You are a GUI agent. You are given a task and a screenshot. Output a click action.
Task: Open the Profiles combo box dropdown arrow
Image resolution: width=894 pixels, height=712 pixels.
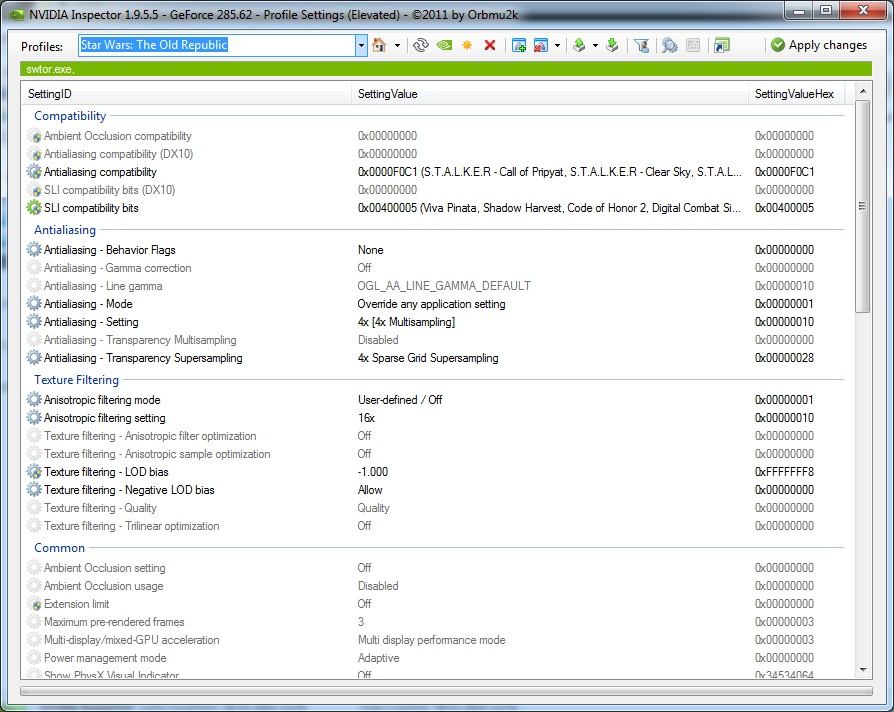[361, 46]
